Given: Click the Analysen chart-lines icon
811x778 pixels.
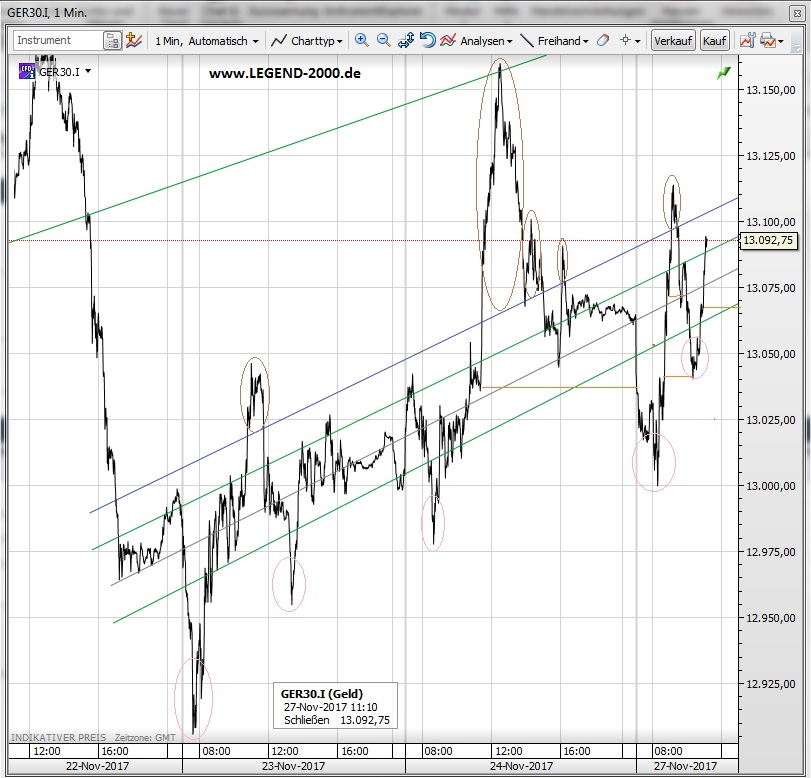Looking at the screenshot, I should click(x=448, y=40).
